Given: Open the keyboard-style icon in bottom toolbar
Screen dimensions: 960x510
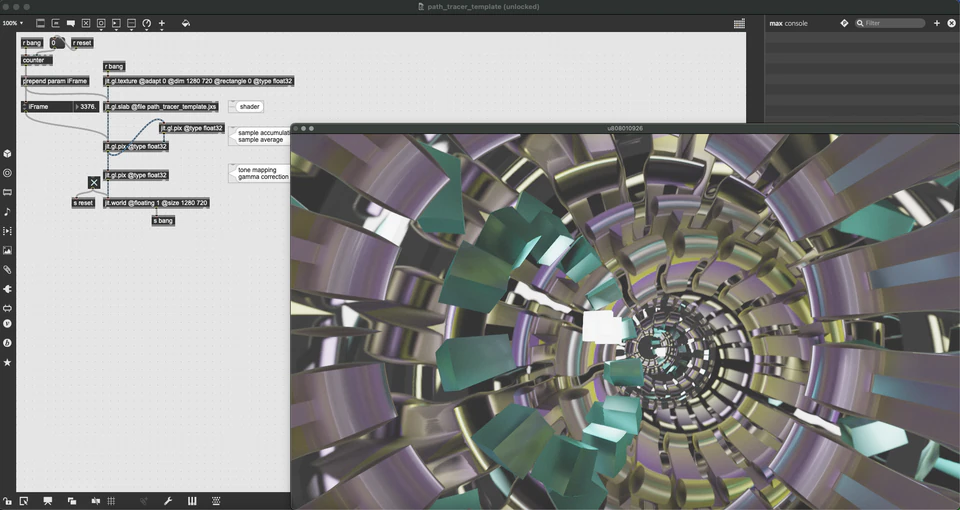Looking at the screenshot, I should pos(216,501).
